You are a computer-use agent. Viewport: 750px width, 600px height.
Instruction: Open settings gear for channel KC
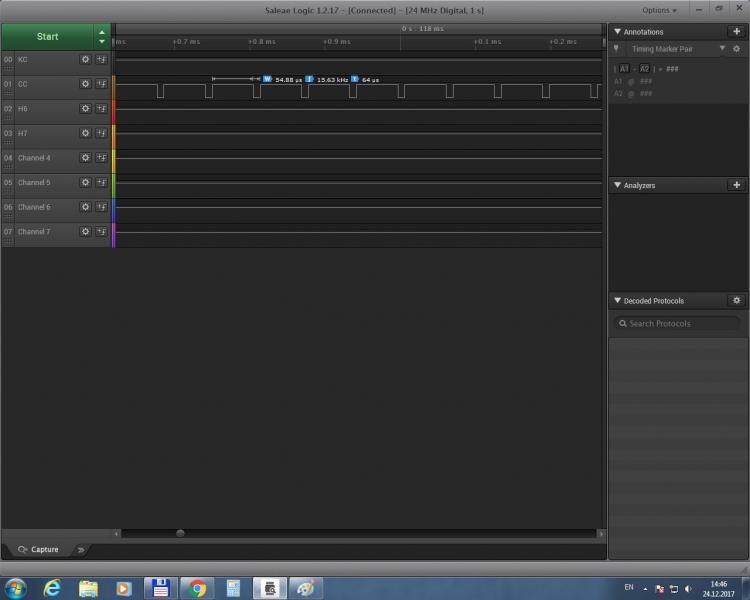[x=85, y=59]
